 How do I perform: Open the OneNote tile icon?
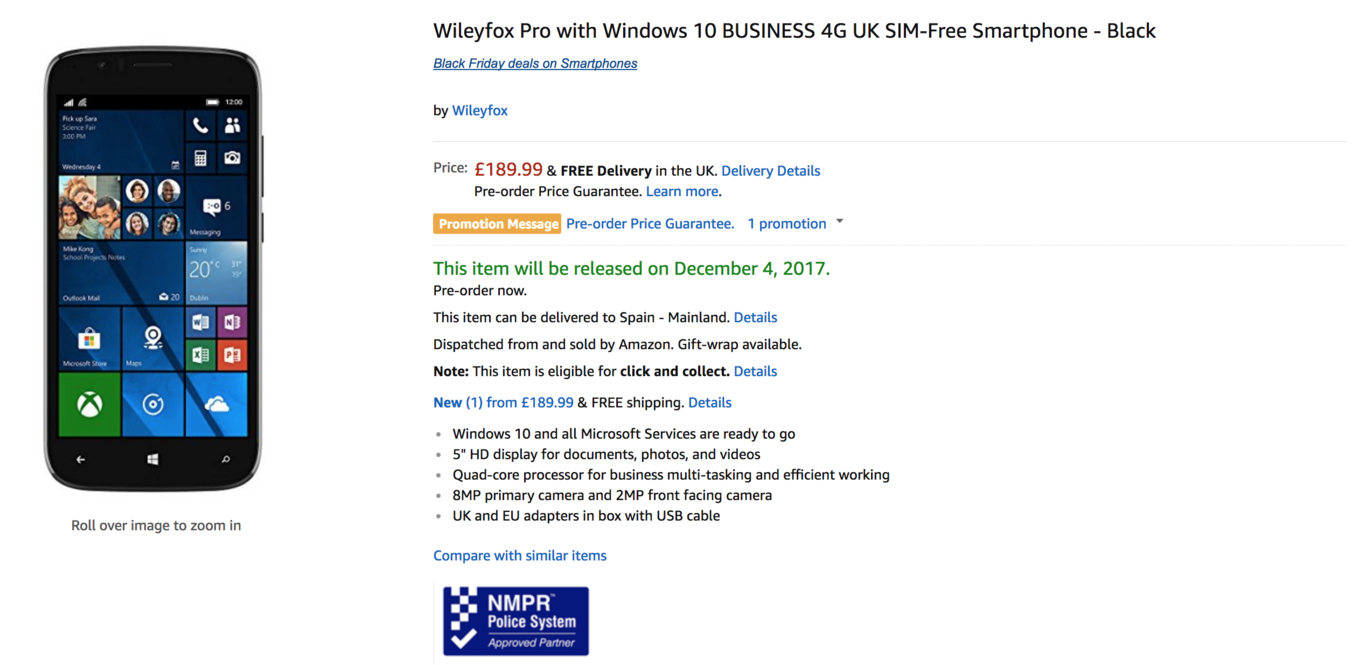[230, 321]
